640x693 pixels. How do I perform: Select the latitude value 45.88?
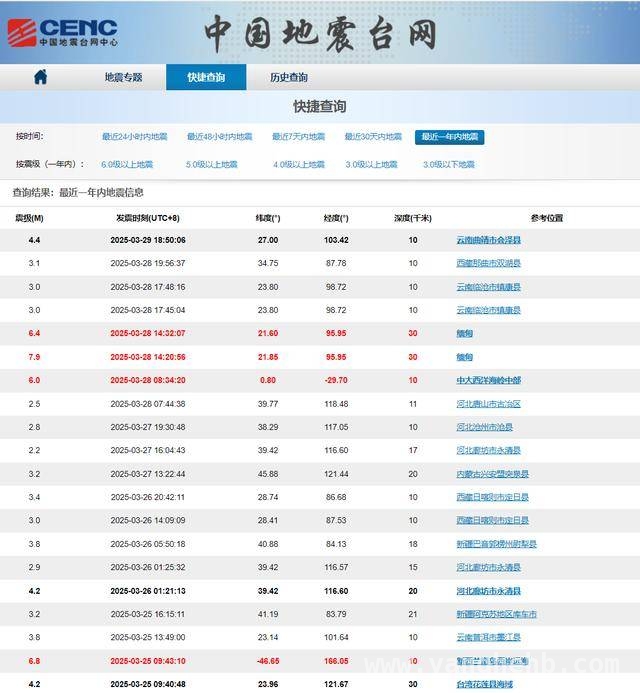[268, 474]
